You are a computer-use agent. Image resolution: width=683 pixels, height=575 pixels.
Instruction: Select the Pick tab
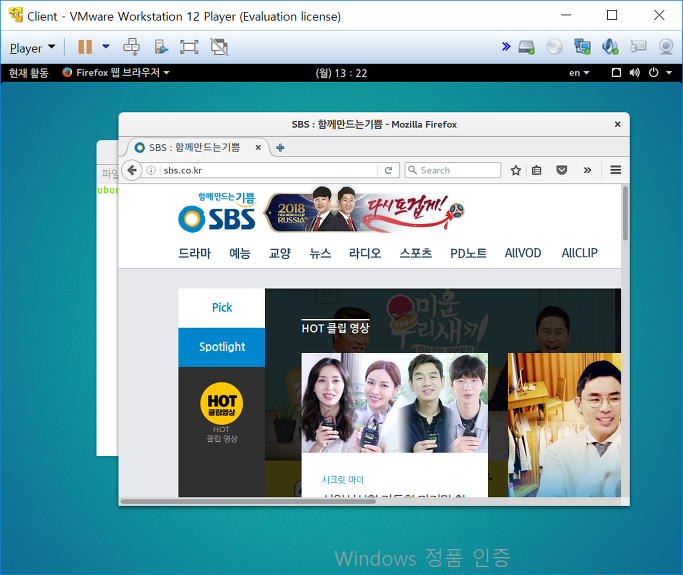(222, 308)
